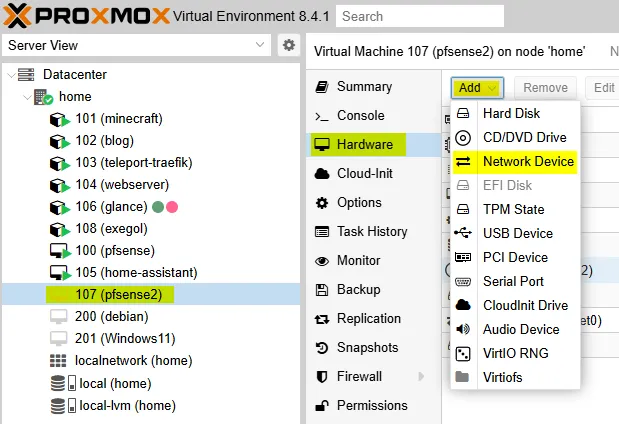Click the USB Device icon
619x424 pixels.
click(463, 233)
